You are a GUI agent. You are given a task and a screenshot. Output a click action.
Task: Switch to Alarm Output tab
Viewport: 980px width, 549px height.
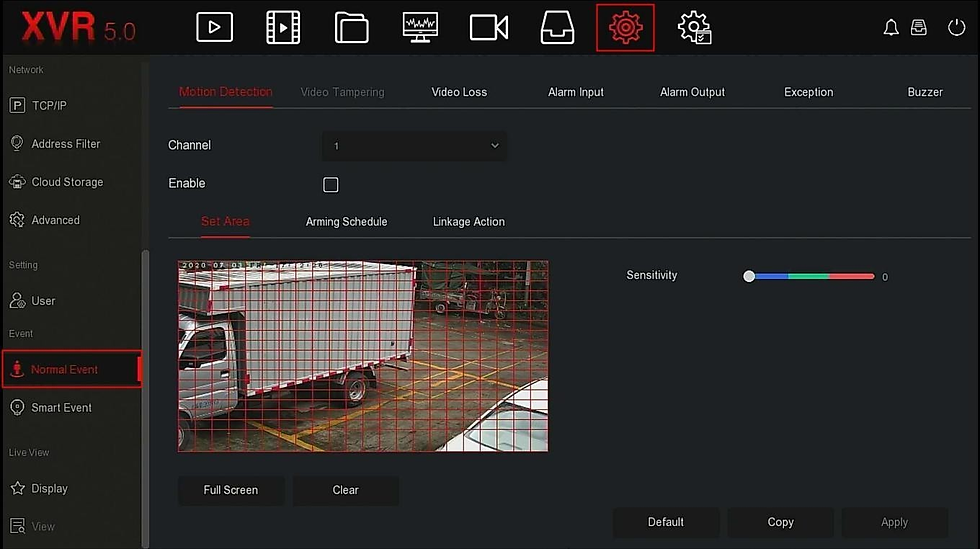692,92
